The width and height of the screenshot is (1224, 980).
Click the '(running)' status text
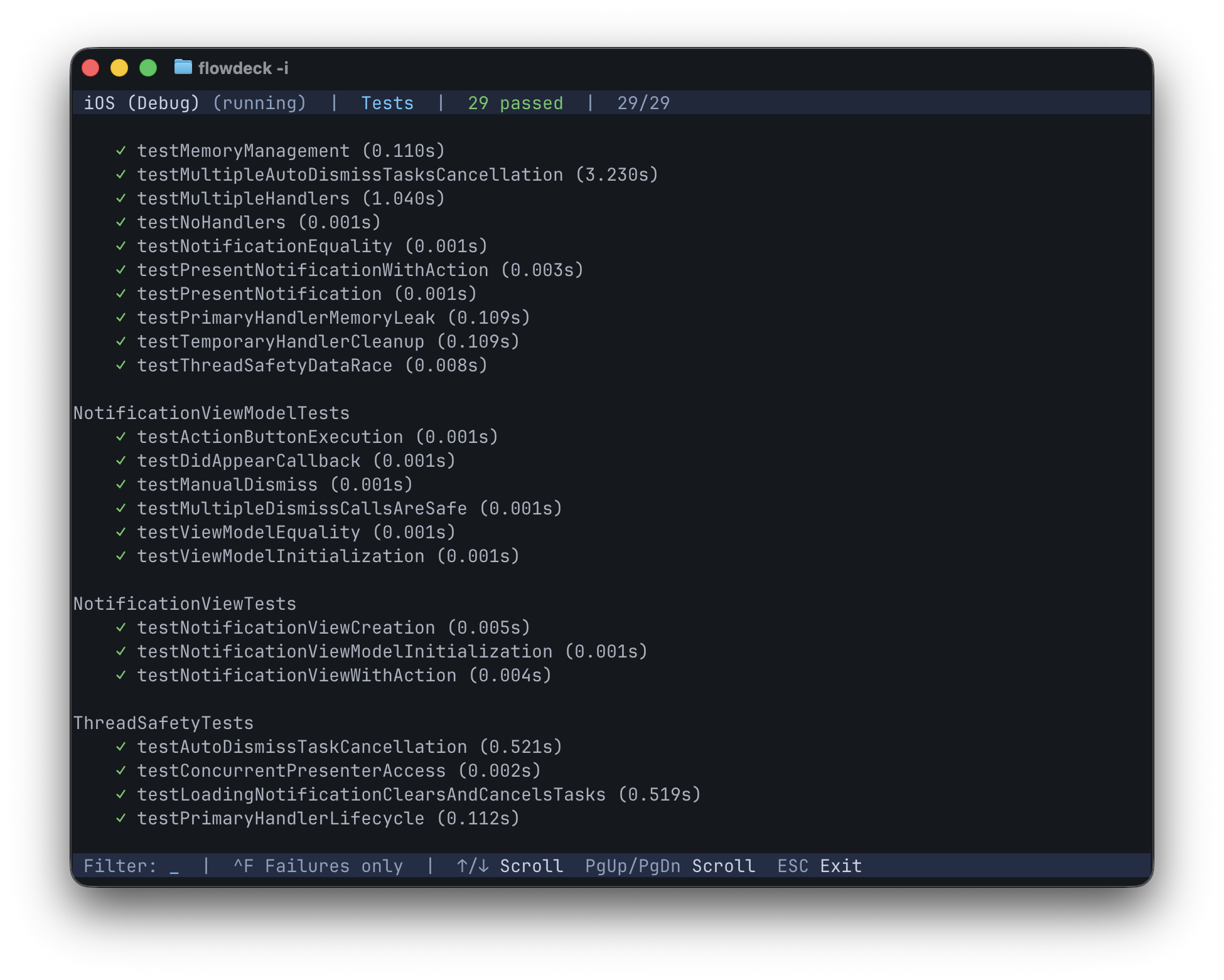(259, 103)
